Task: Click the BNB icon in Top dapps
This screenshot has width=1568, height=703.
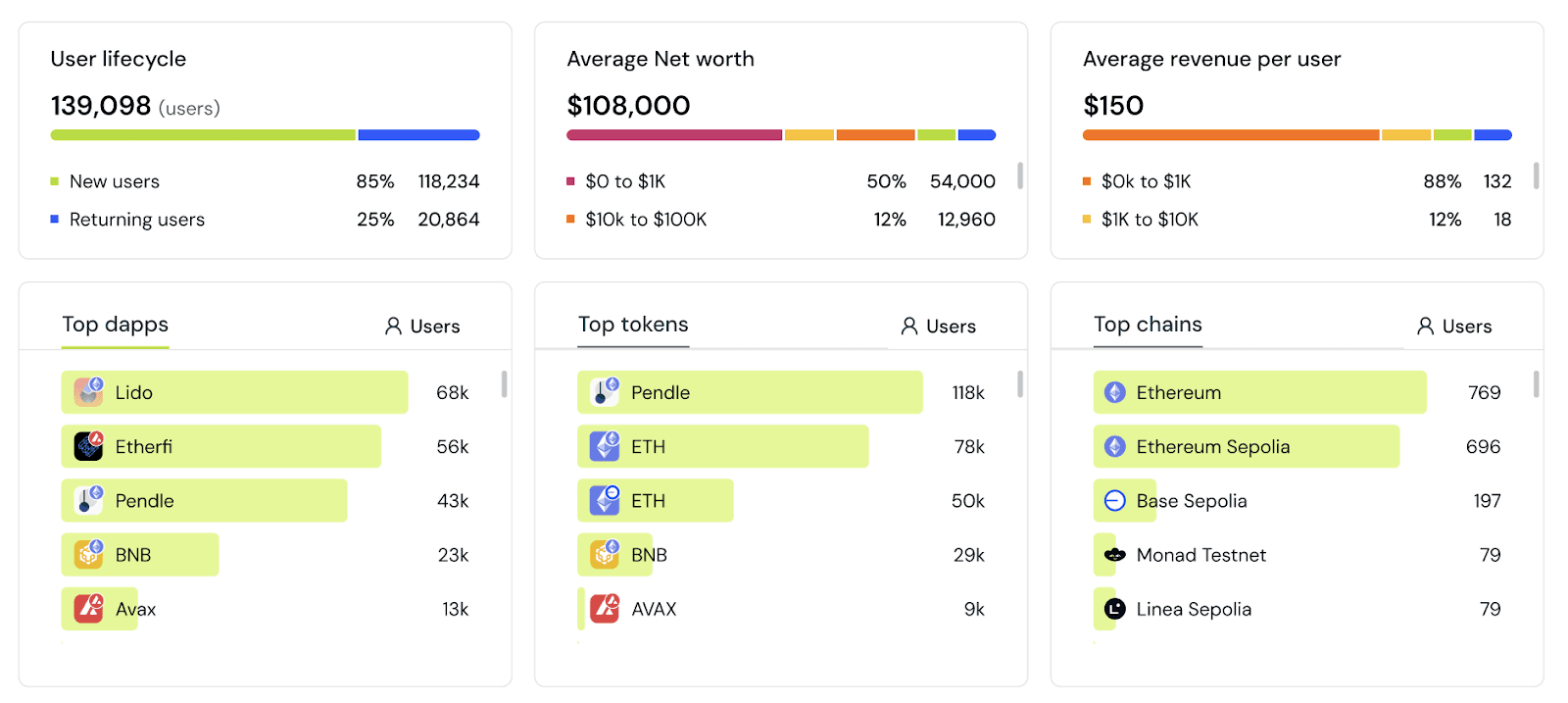Action: (89, 555)
